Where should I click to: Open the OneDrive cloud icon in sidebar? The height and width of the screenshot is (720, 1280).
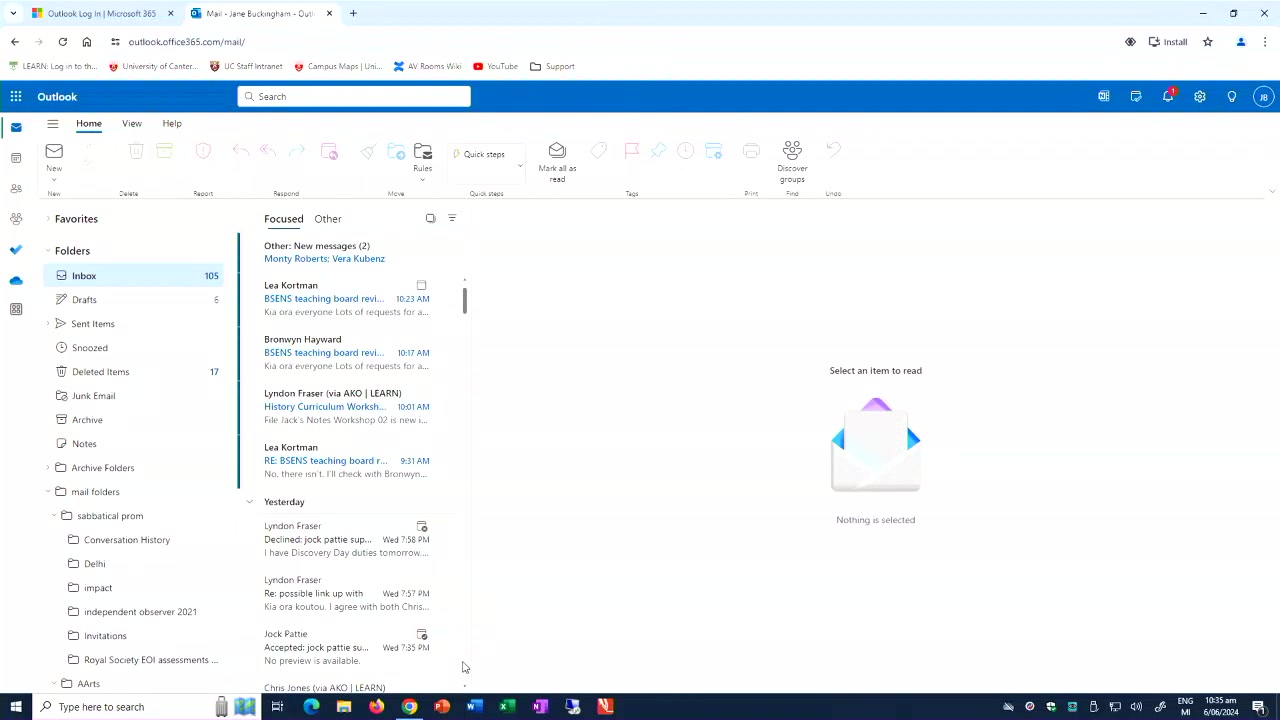click(x=16, y=280)
